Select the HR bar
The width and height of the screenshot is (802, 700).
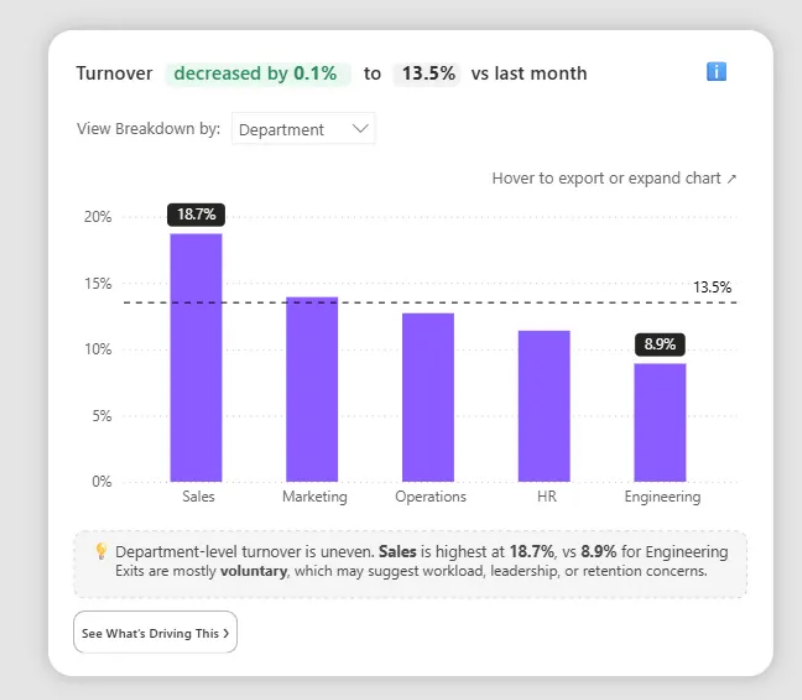(x=544, y=406)
